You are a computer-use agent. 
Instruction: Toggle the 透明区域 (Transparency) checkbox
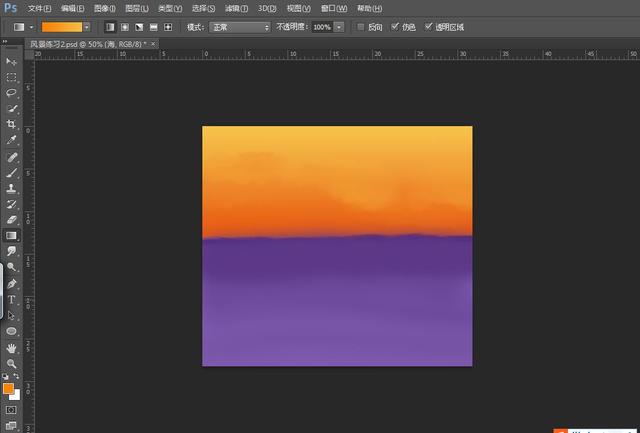[429, 26]
